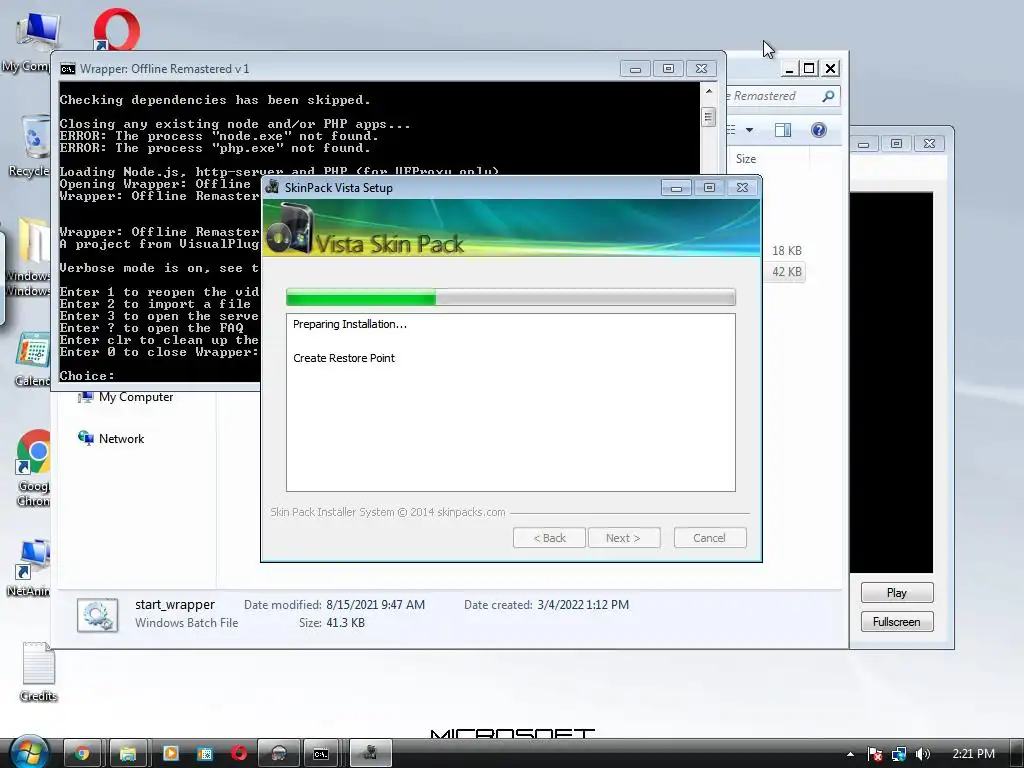Click Play in the right-side window
The width and height of the screenshot is (1024, 768).
897,593
